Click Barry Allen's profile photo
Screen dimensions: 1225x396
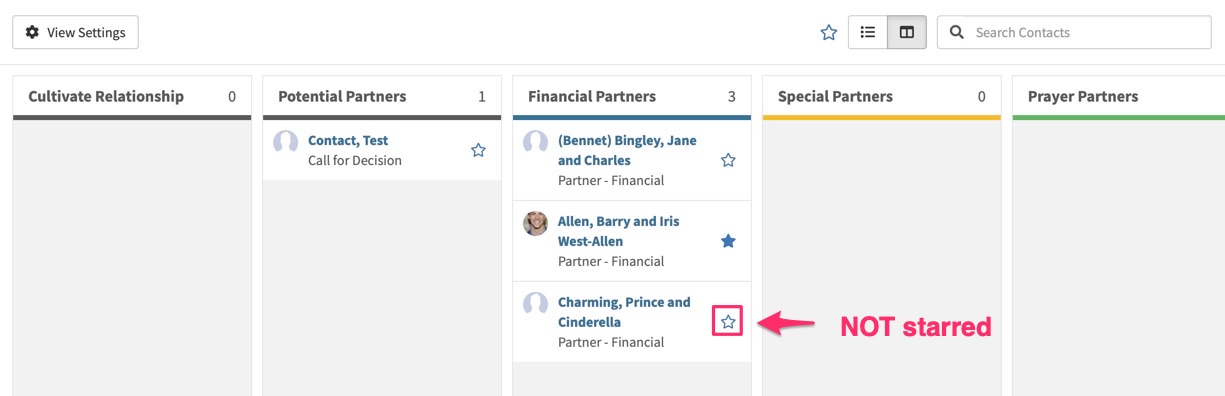point(535,223)
